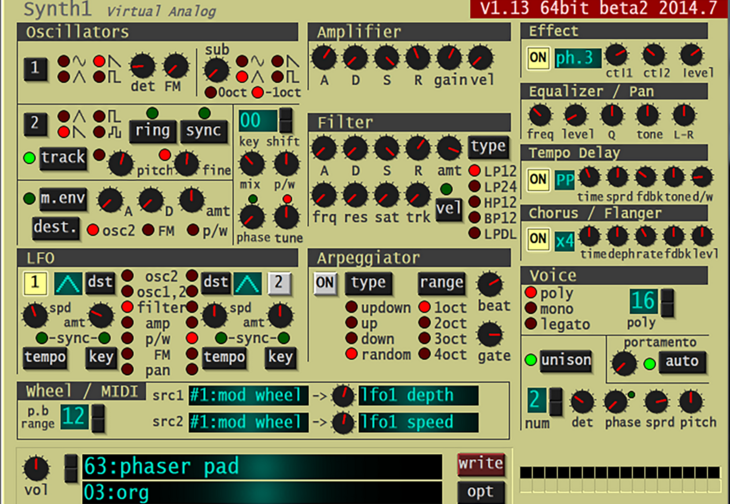Viewport: 730px width, 504px height.
Task: Open the 03:org bank selector
Action: pos(262,493)
